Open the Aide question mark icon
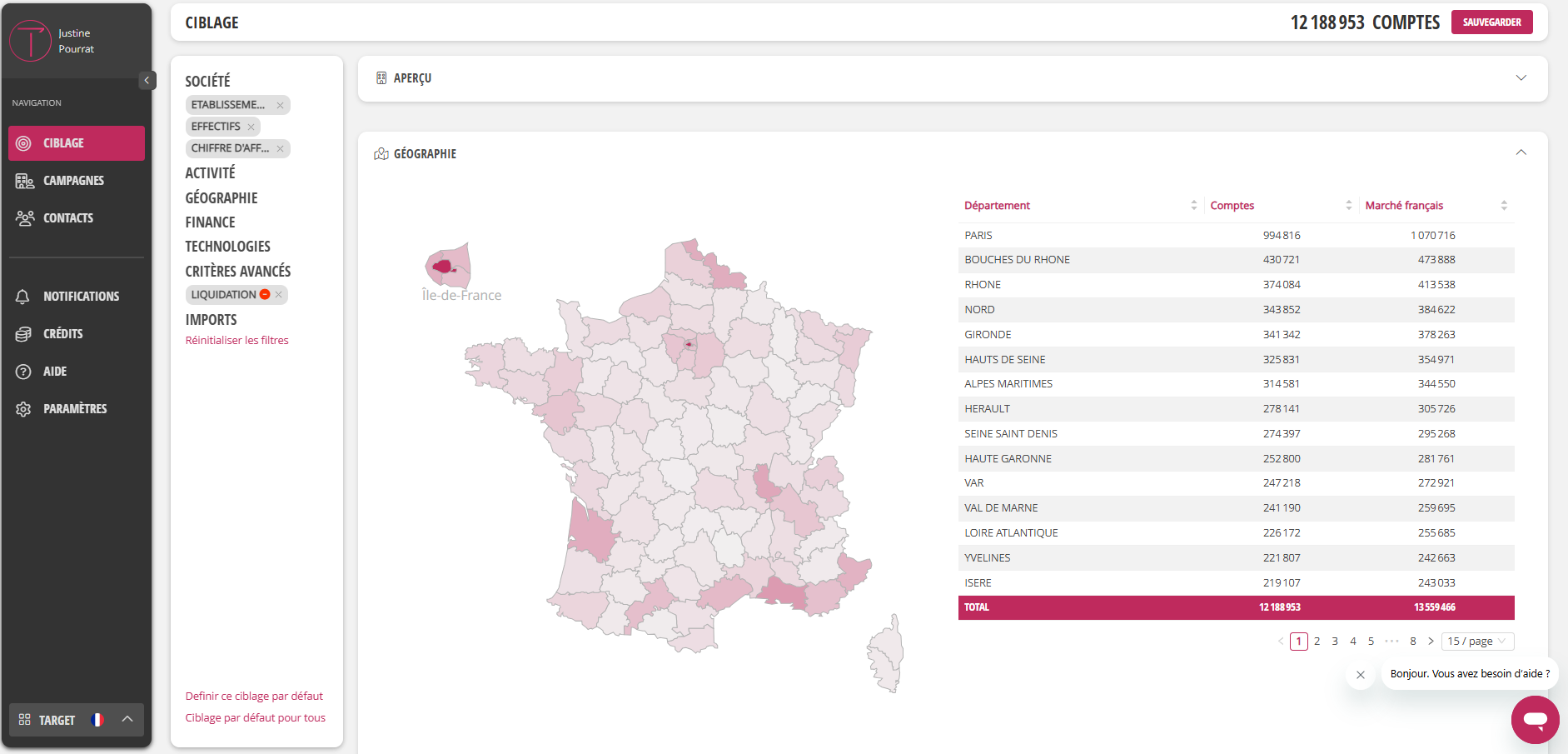Viewport: 1568px width, 754px height. click(23, 372)
